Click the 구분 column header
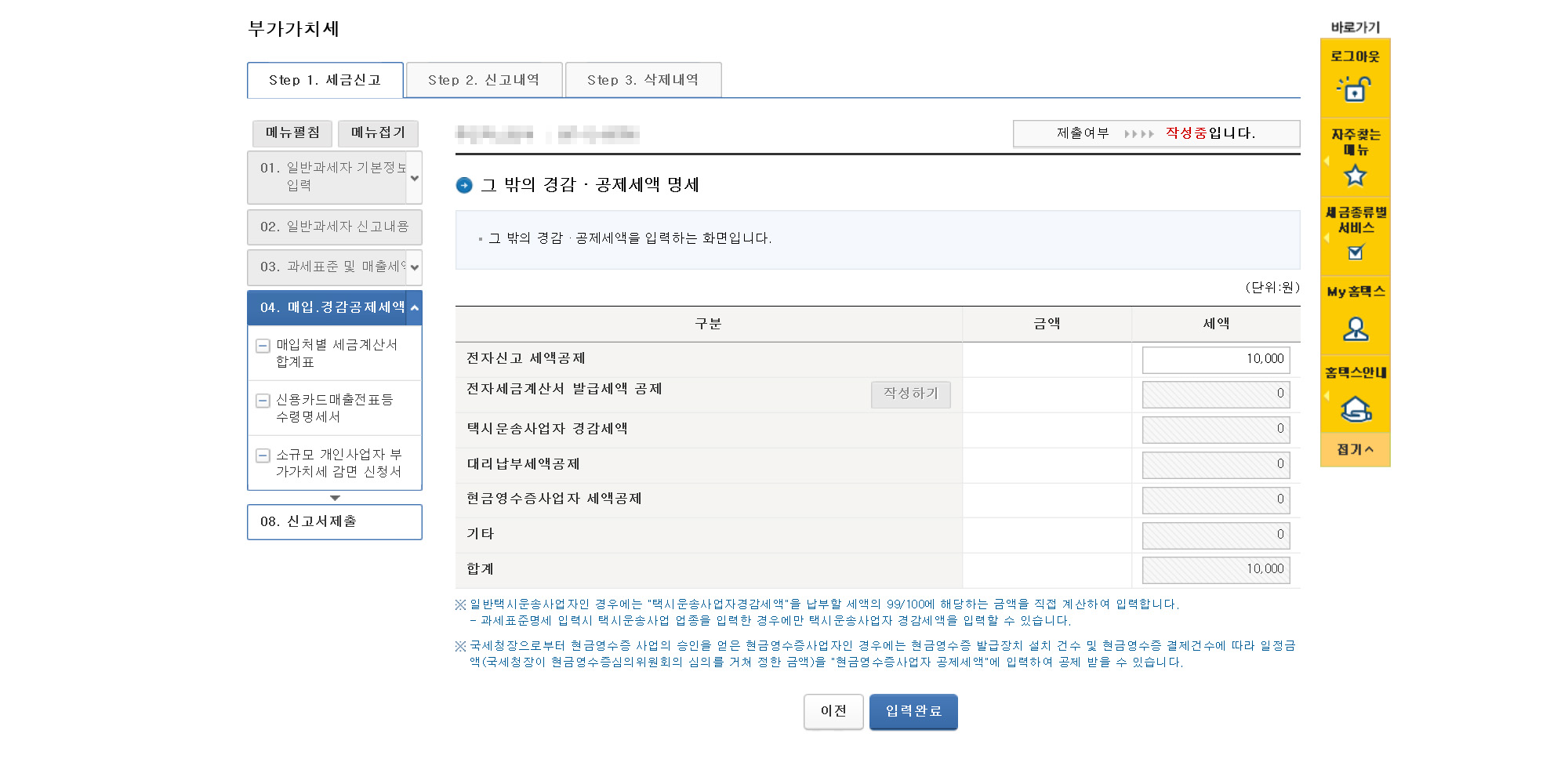Image resolution: width=1568 pixels, height=784 pixels. (x=709, y=325)
